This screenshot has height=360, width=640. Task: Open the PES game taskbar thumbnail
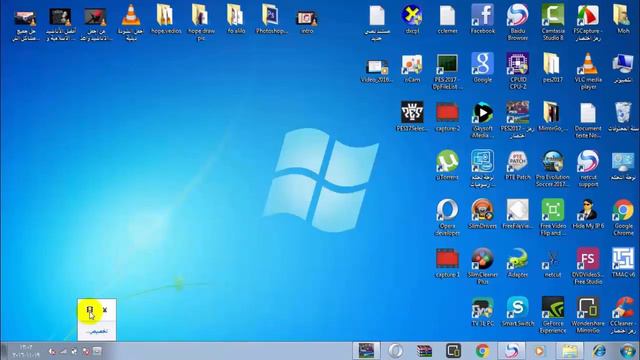pyautogui.click(x=366, y=351)
